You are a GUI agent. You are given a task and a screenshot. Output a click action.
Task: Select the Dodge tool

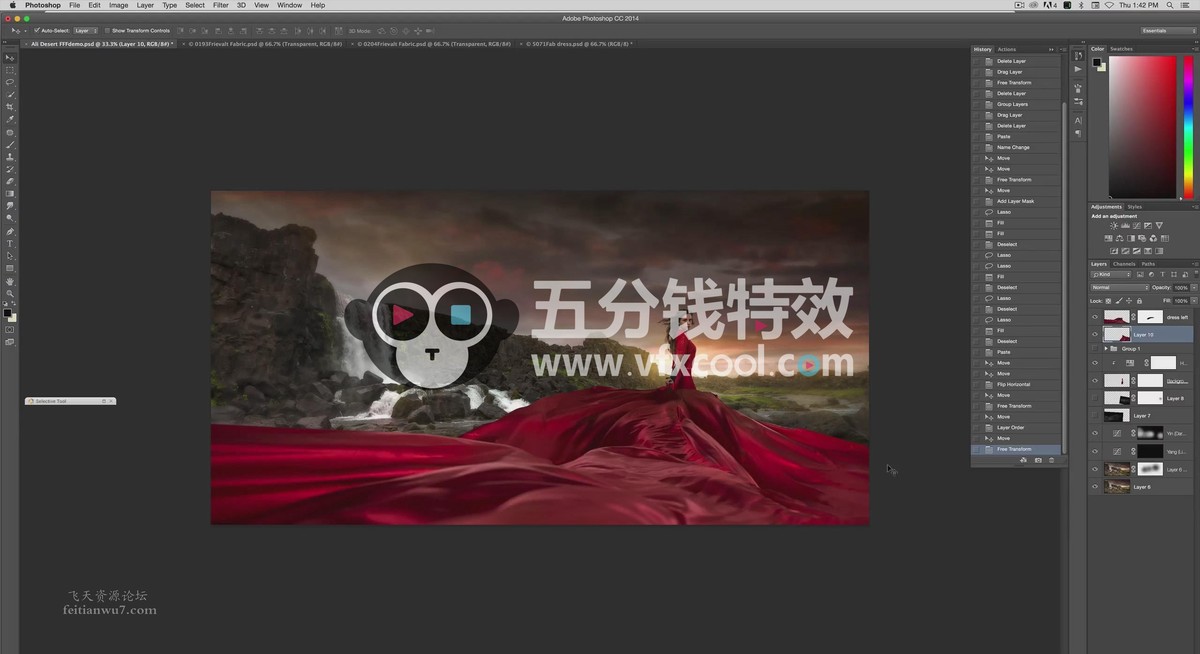tap(10, 218)
